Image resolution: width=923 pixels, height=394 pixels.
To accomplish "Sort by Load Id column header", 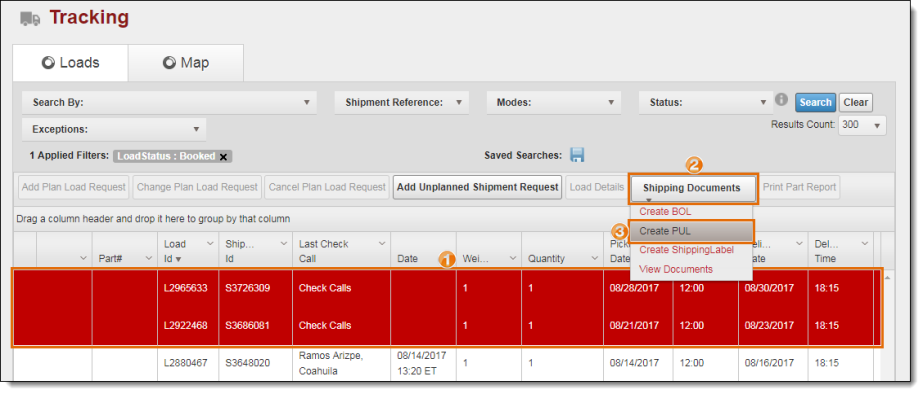I will 175,251.
